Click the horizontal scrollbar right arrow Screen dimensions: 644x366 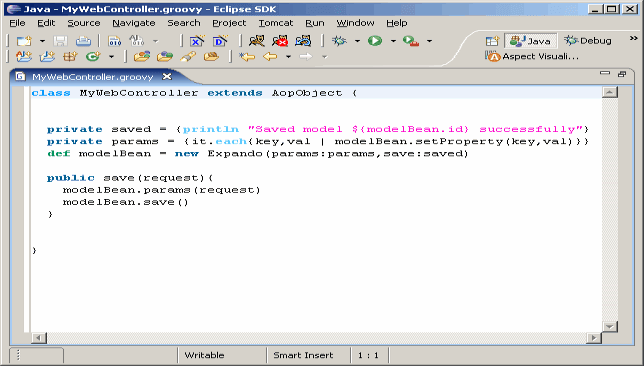pos(594,338)
